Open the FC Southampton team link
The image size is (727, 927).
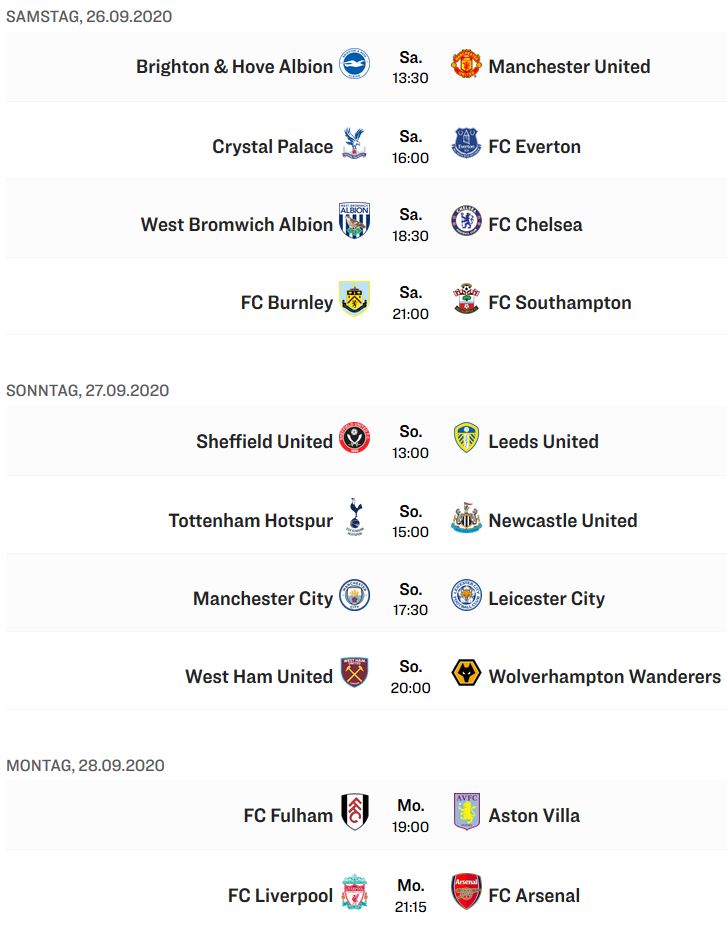[560, 303]
